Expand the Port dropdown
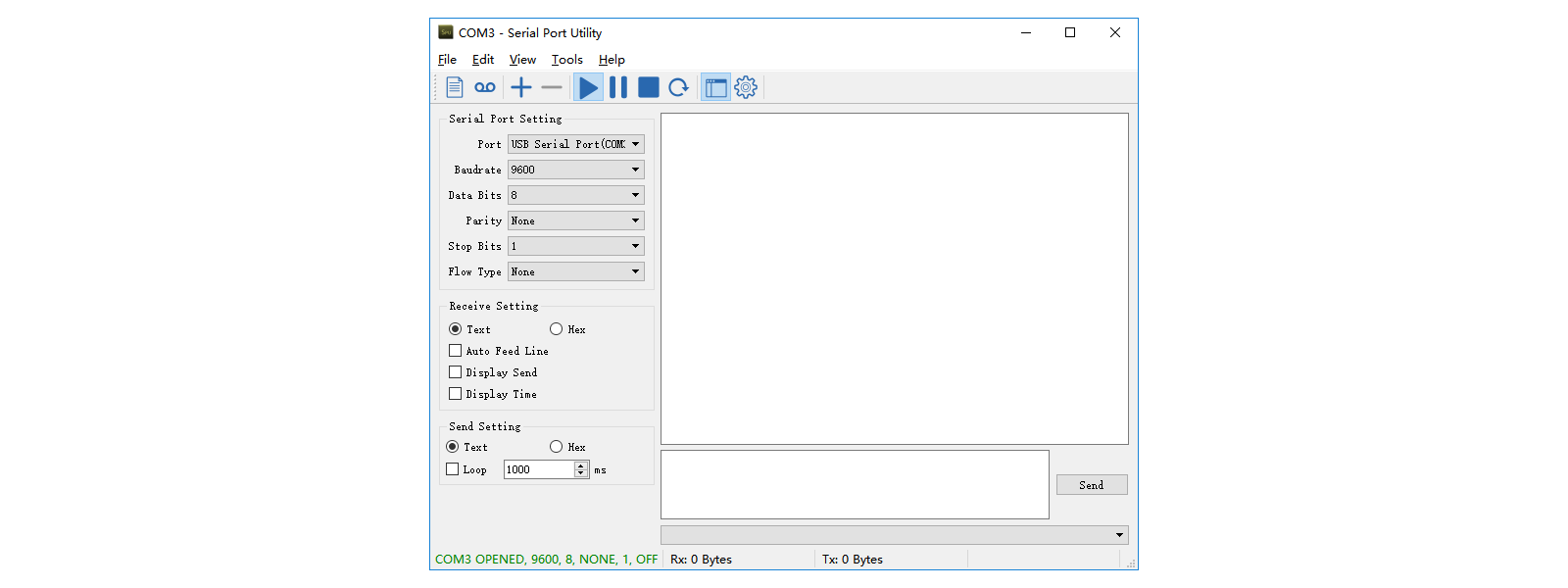The width and height of the screenshot is (1568, 588). point(576,144)
